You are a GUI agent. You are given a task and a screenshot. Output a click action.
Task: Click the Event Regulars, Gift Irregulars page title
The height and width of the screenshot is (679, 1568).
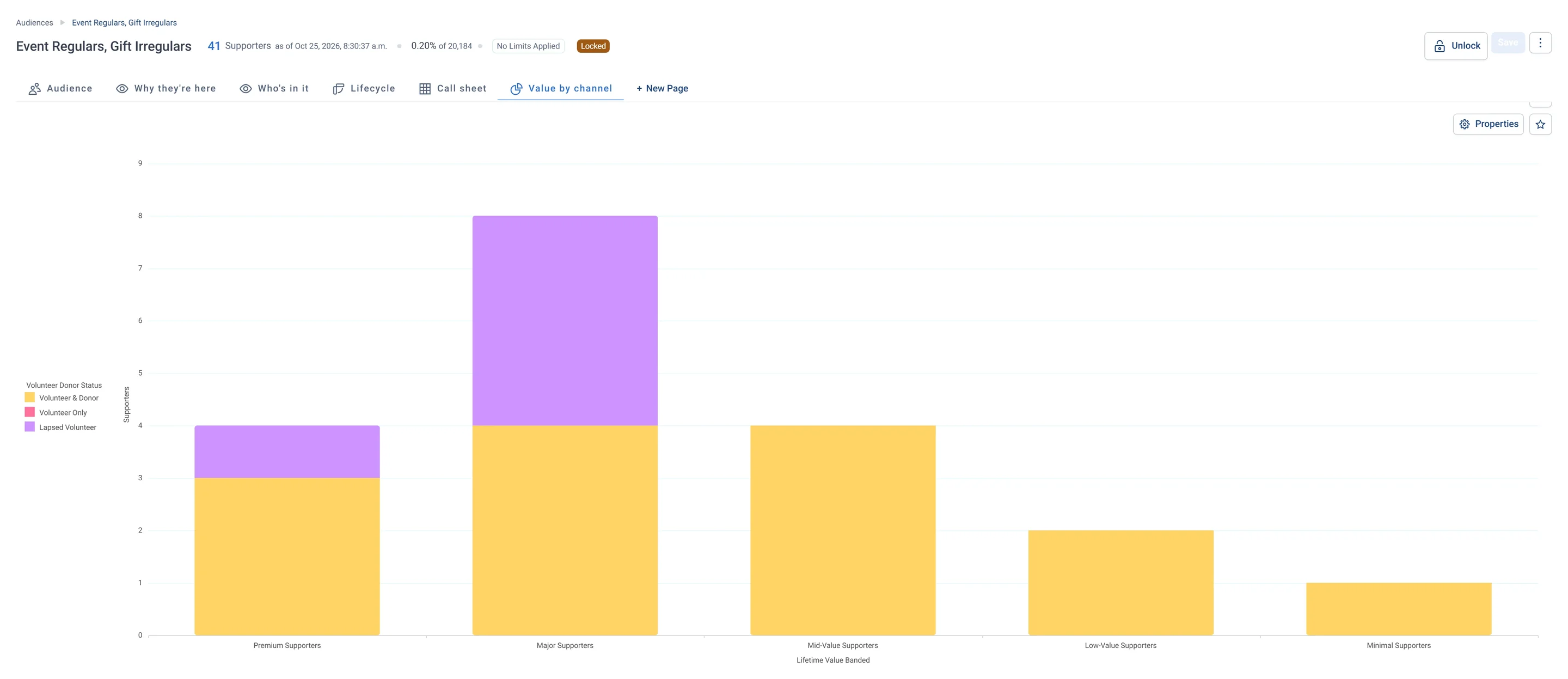103,46
